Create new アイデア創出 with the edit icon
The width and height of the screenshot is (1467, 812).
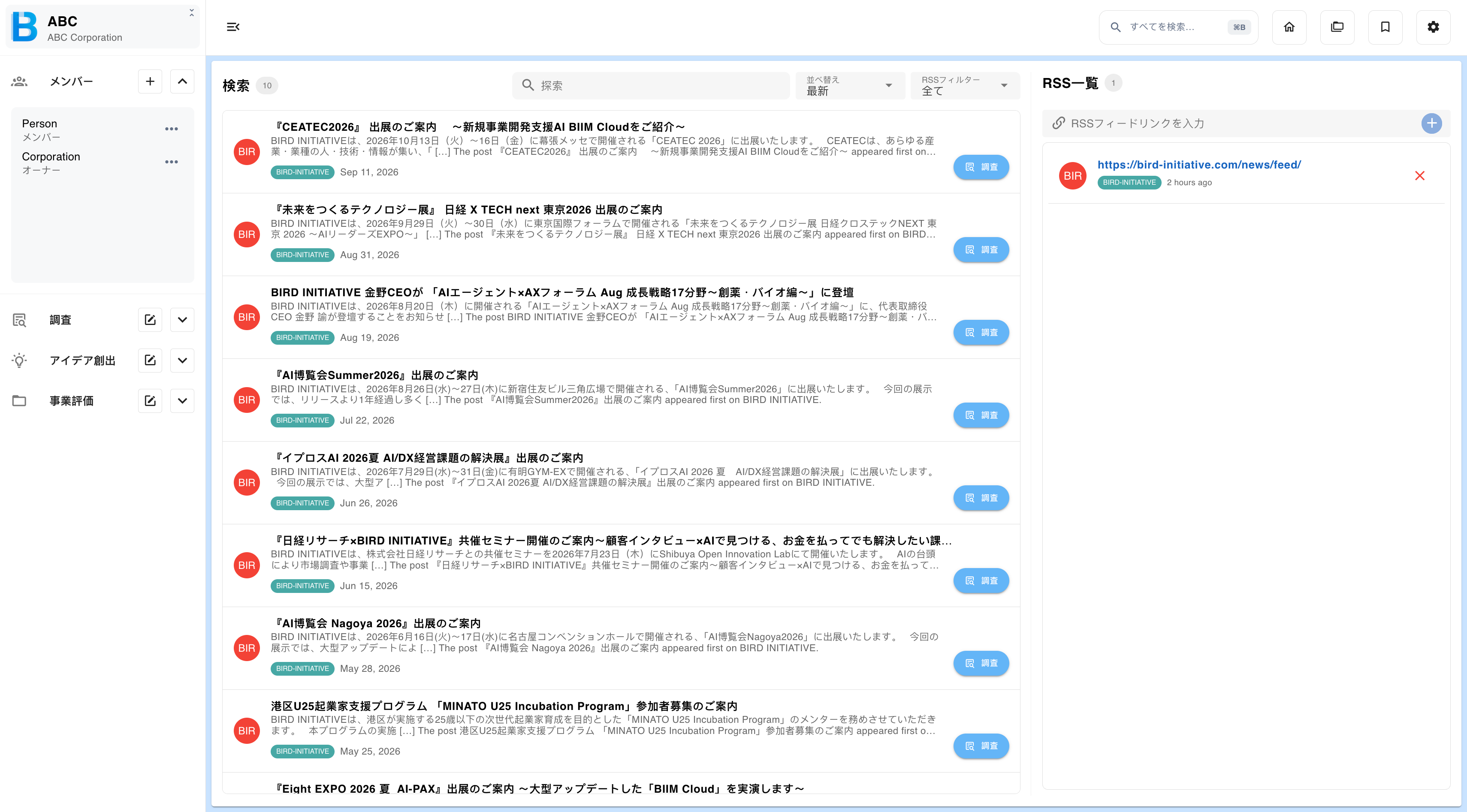tap(150, 360)
